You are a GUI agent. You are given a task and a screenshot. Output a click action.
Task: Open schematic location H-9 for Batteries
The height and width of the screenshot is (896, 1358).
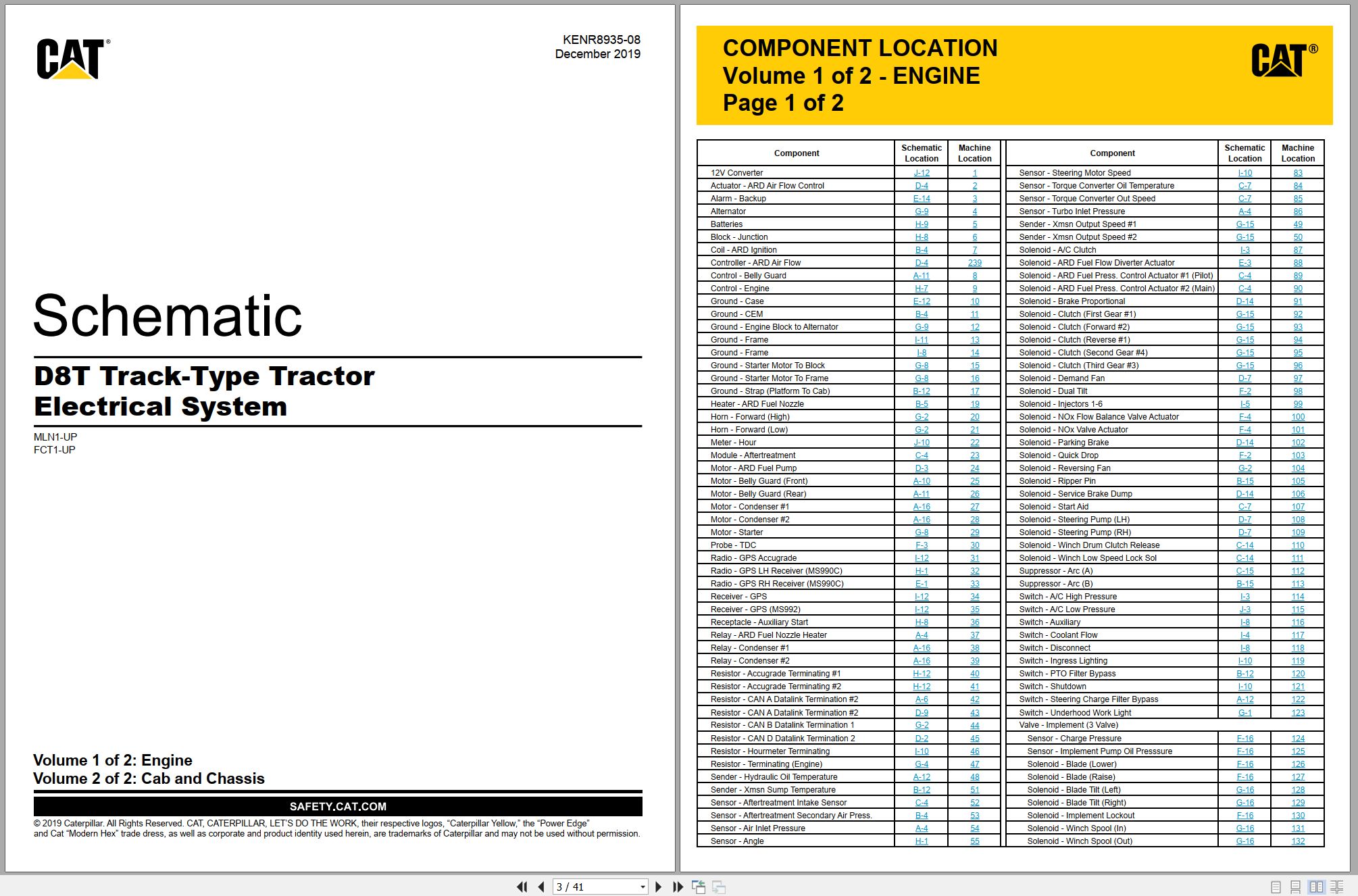(x=922, y=224)
